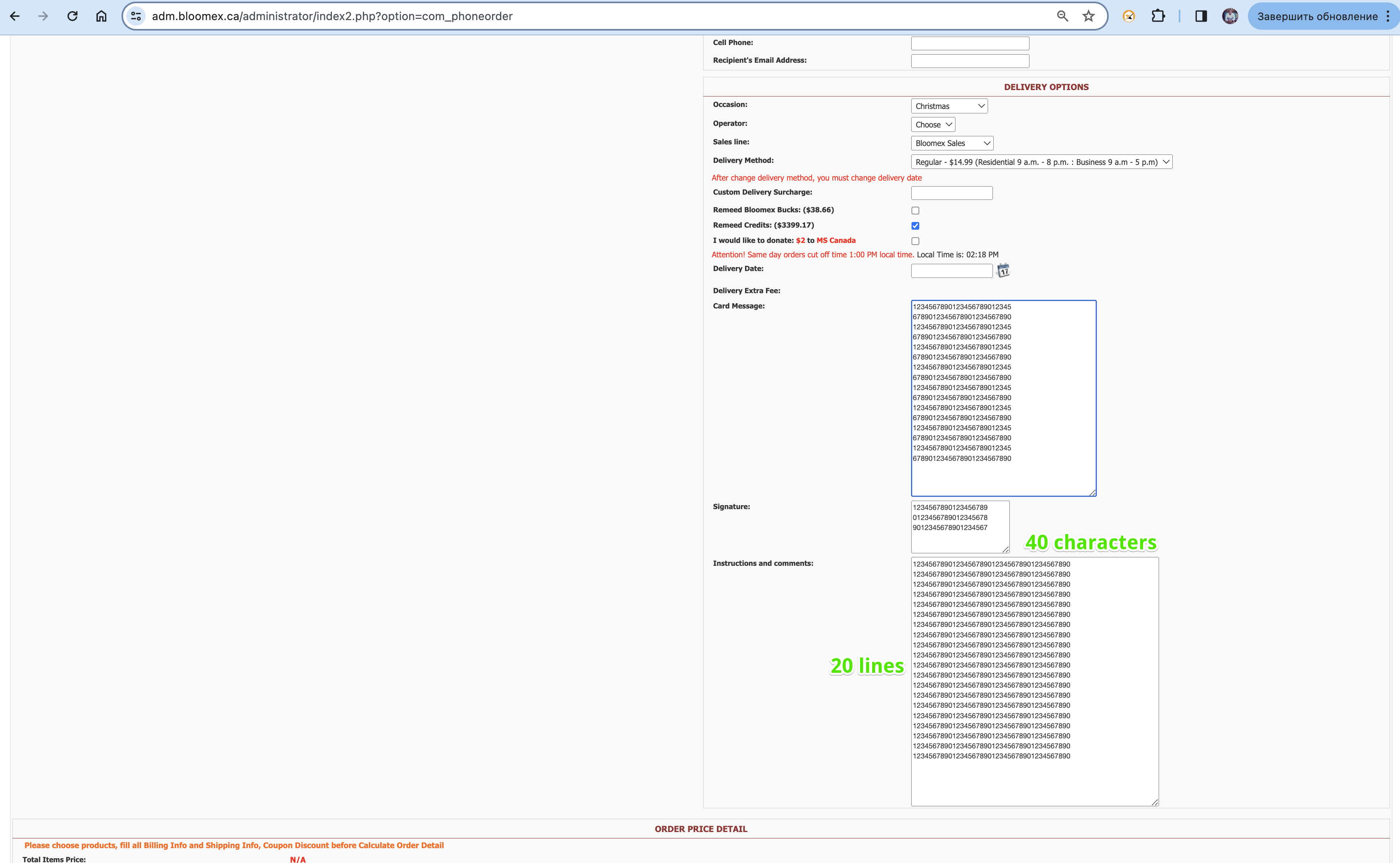Open the Extensions puzzle menu

1158,16
